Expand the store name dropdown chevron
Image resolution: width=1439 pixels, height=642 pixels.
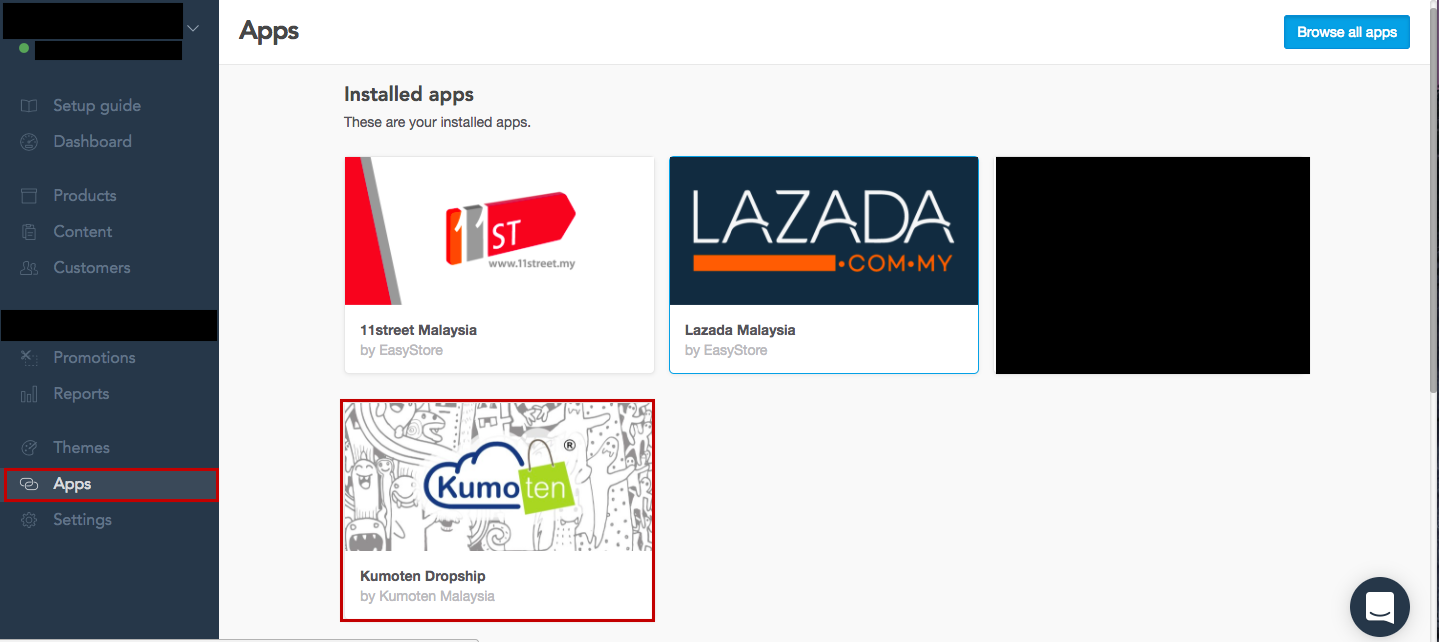[194, 28]
